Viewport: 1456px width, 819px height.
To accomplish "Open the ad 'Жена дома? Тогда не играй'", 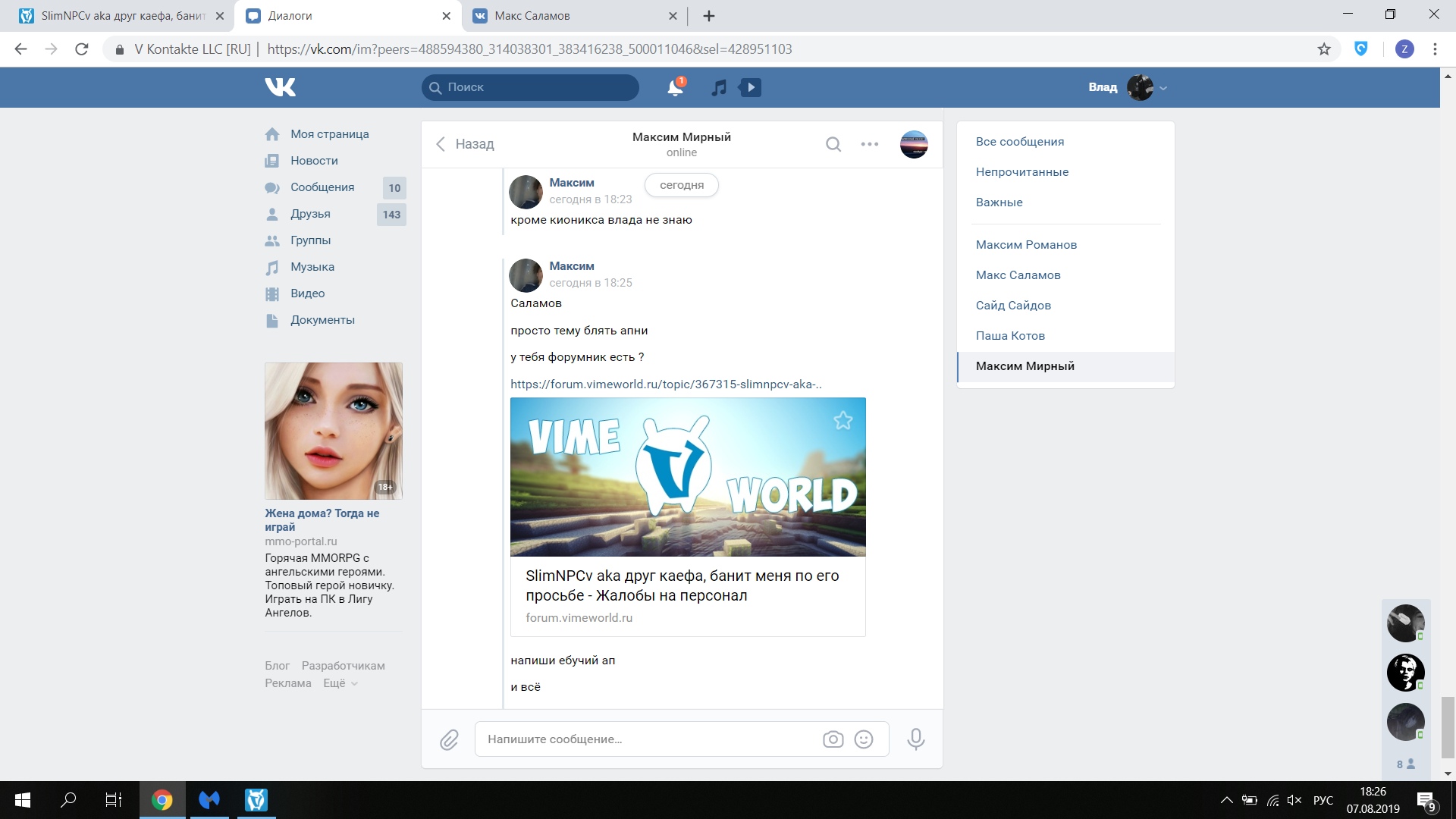I will point(322,520).
